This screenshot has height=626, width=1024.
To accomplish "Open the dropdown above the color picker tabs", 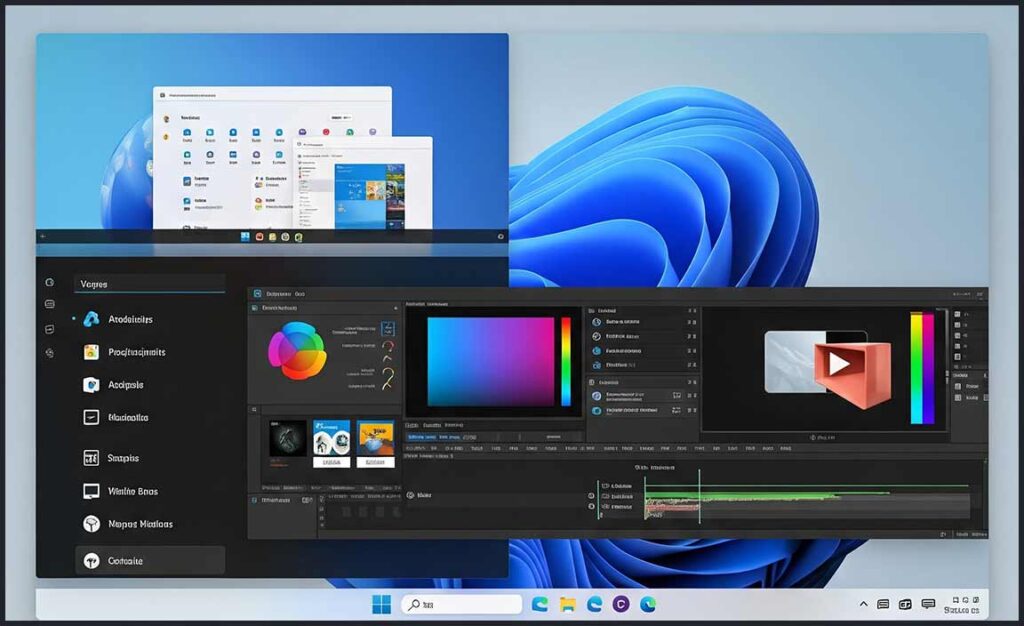I will (426, 304).
